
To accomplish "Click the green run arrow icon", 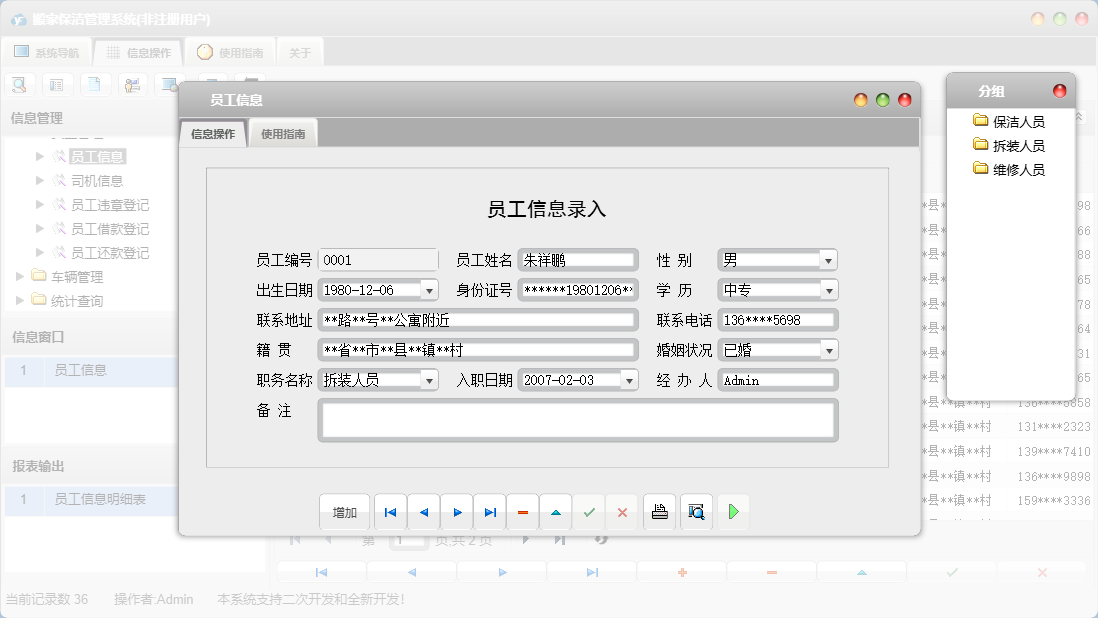I will 733,511.
